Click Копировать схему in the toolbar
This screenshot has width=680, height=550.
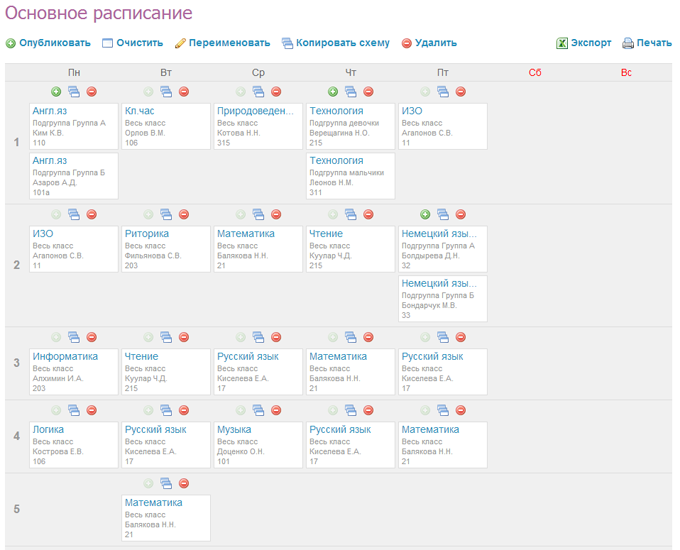[x=336, y=43]
